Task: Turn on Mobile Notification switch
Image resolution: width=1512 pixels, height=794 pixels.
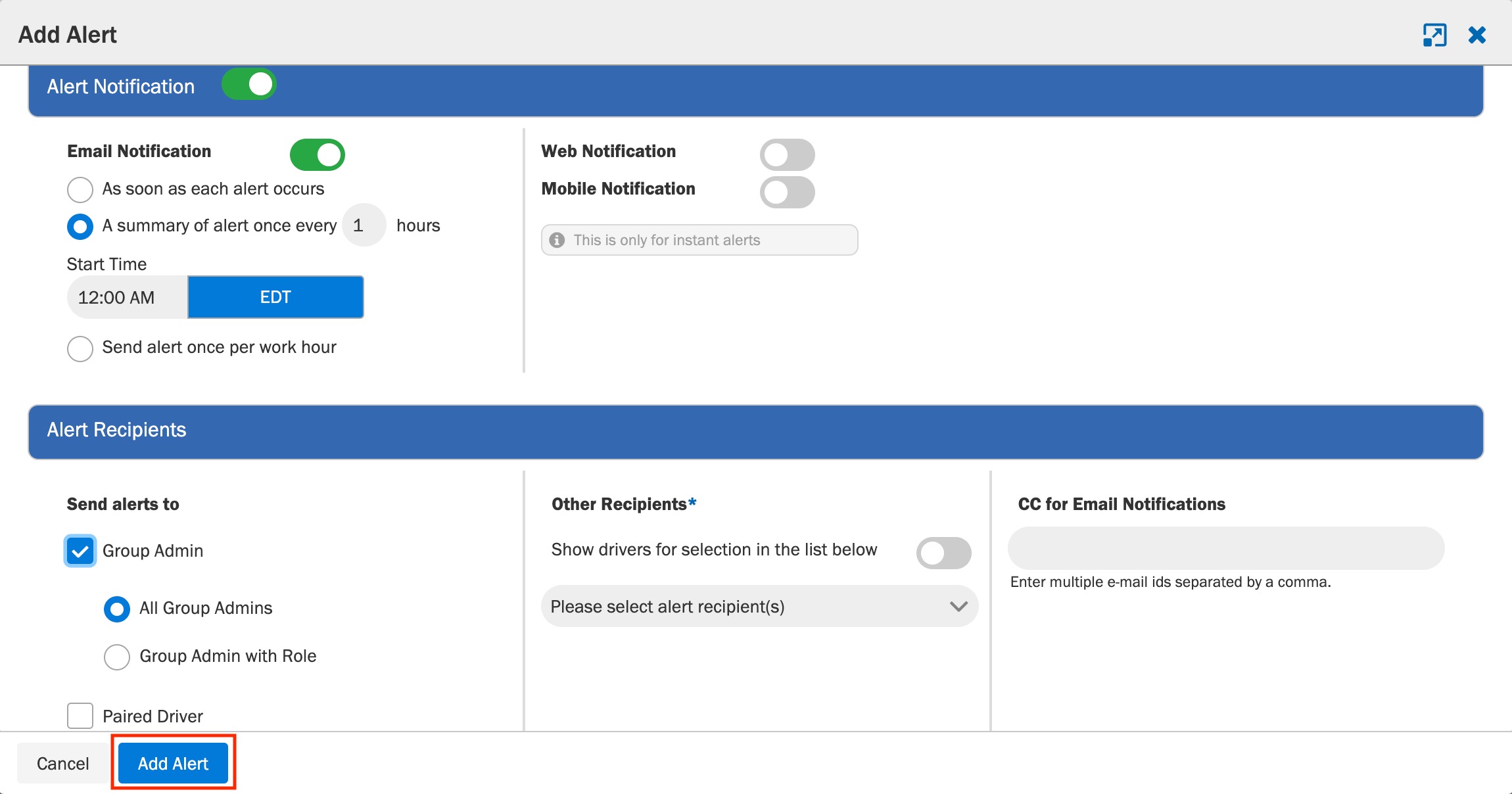Action: 788,192
